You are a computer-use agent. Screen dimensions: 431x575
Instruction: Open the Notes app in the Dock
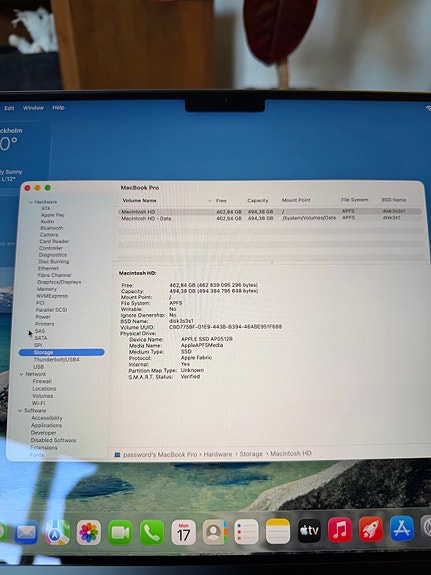pos(278,531)
